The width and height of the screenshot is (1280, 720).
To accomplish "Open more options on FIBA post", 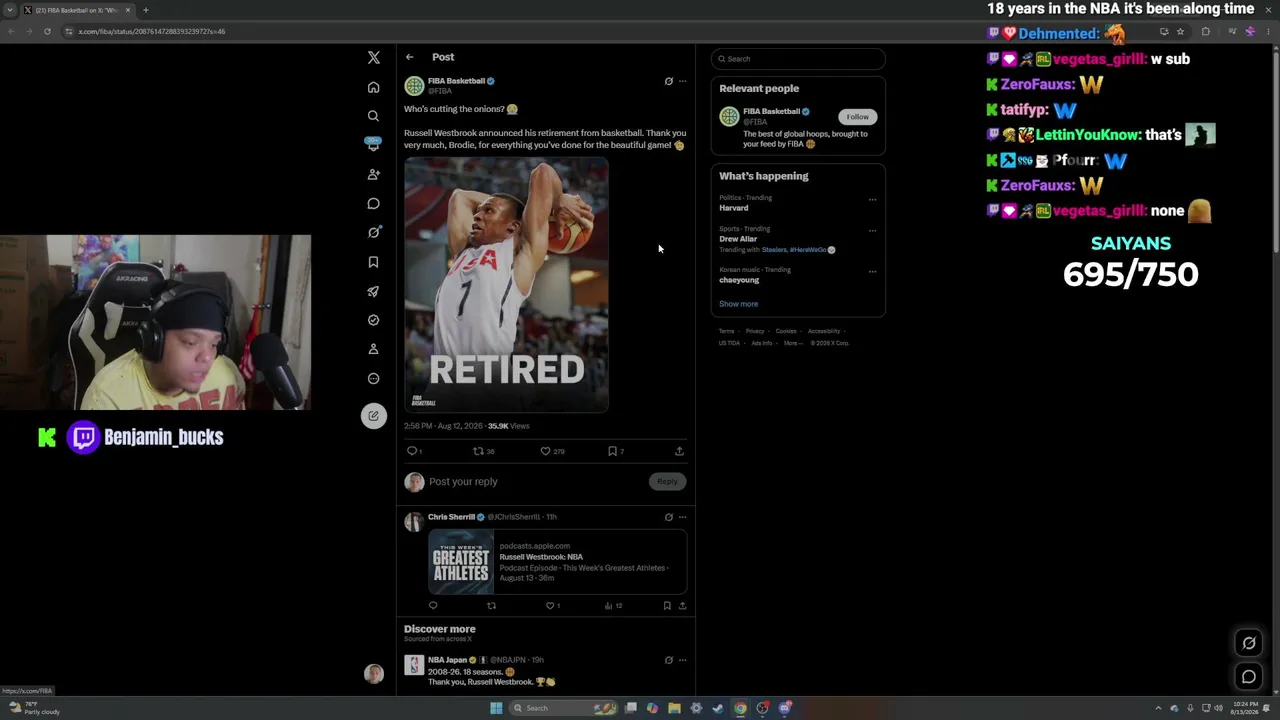I will [683, 81].
